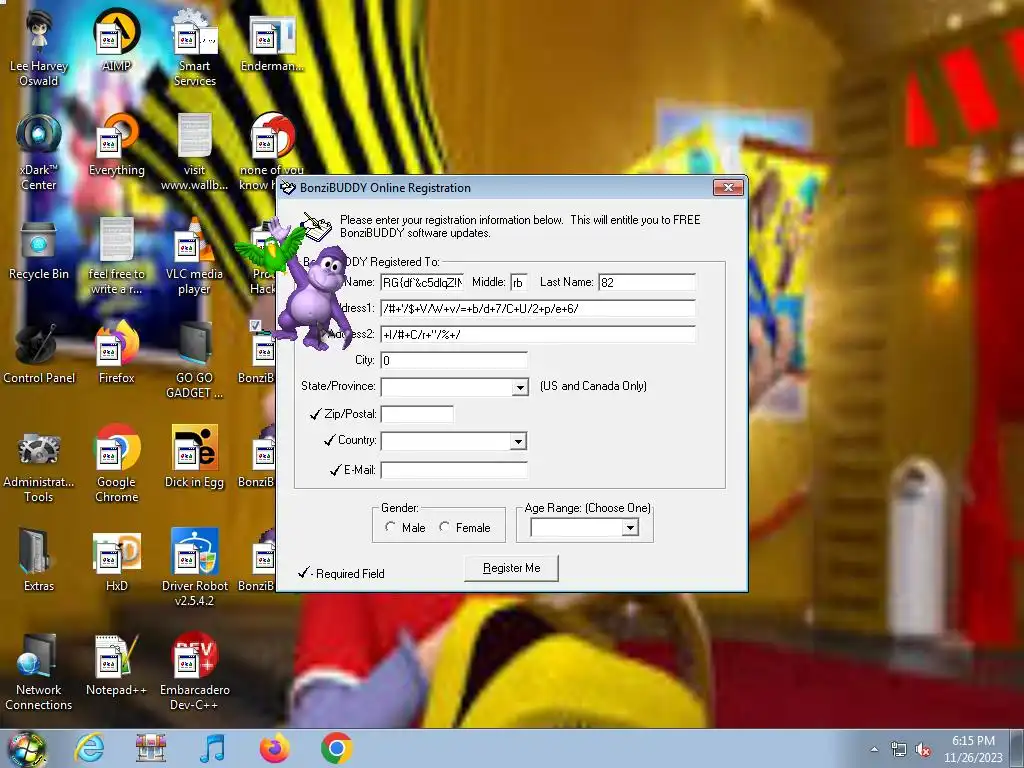Click the Address2 input field
This screenshot has height=768, width=1024.
538,334
